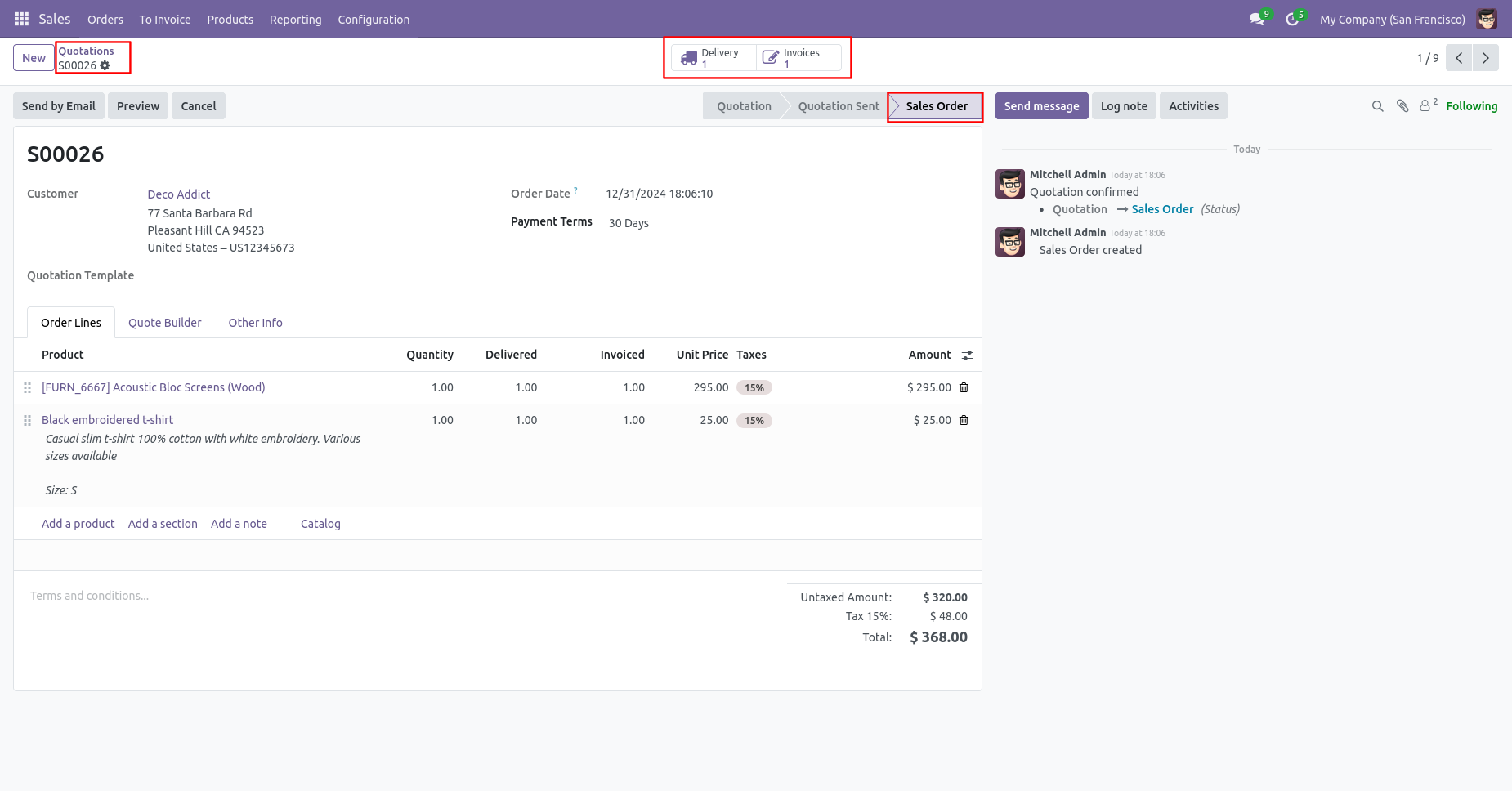
Task: Open the apps grid home menu
Action: (21, 19)
